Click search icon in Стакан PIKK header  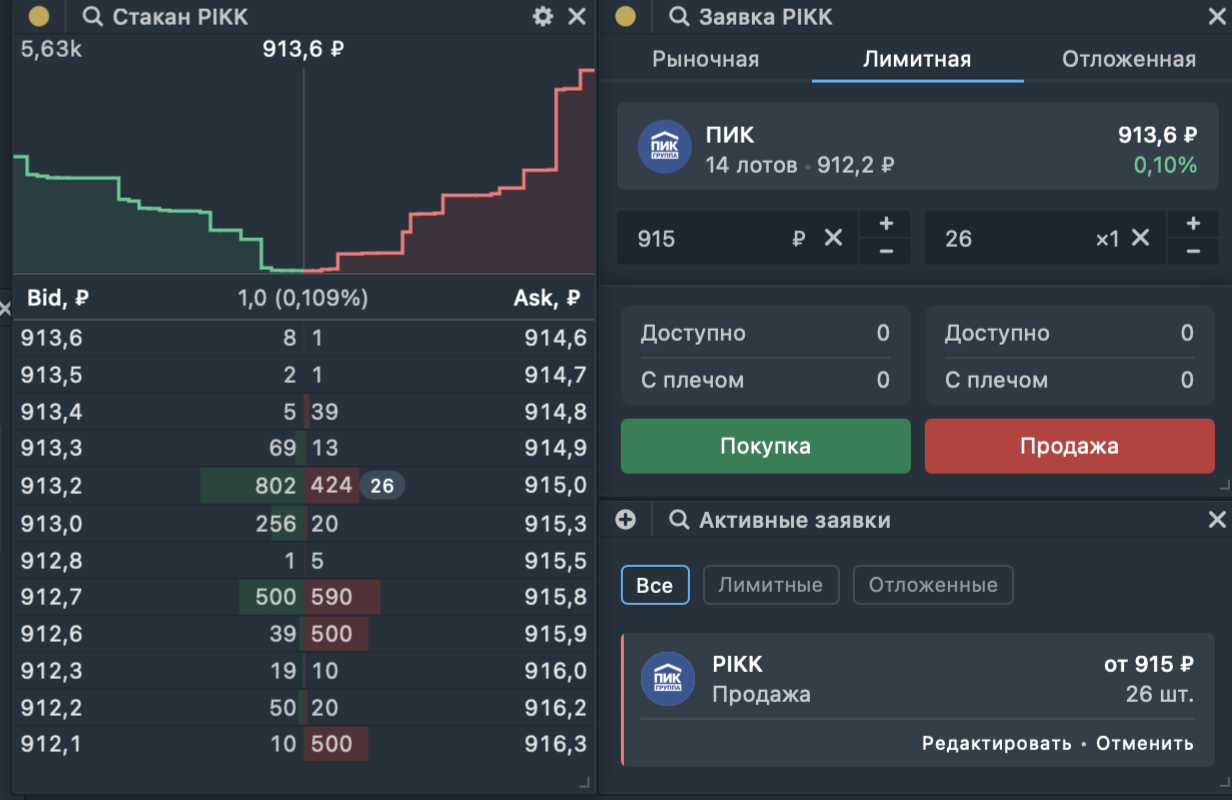click(x=93, y=17)
